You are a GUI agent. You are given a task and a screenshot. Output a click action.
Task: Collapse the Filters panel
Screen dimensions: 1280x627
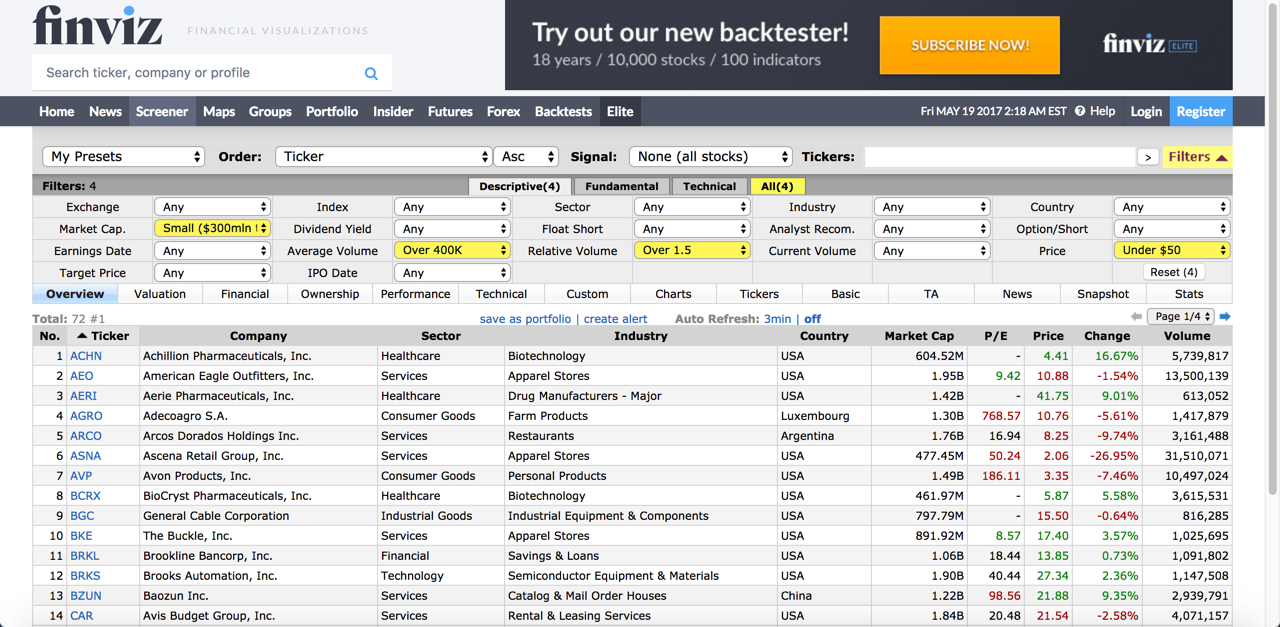tap(1197, 156)
